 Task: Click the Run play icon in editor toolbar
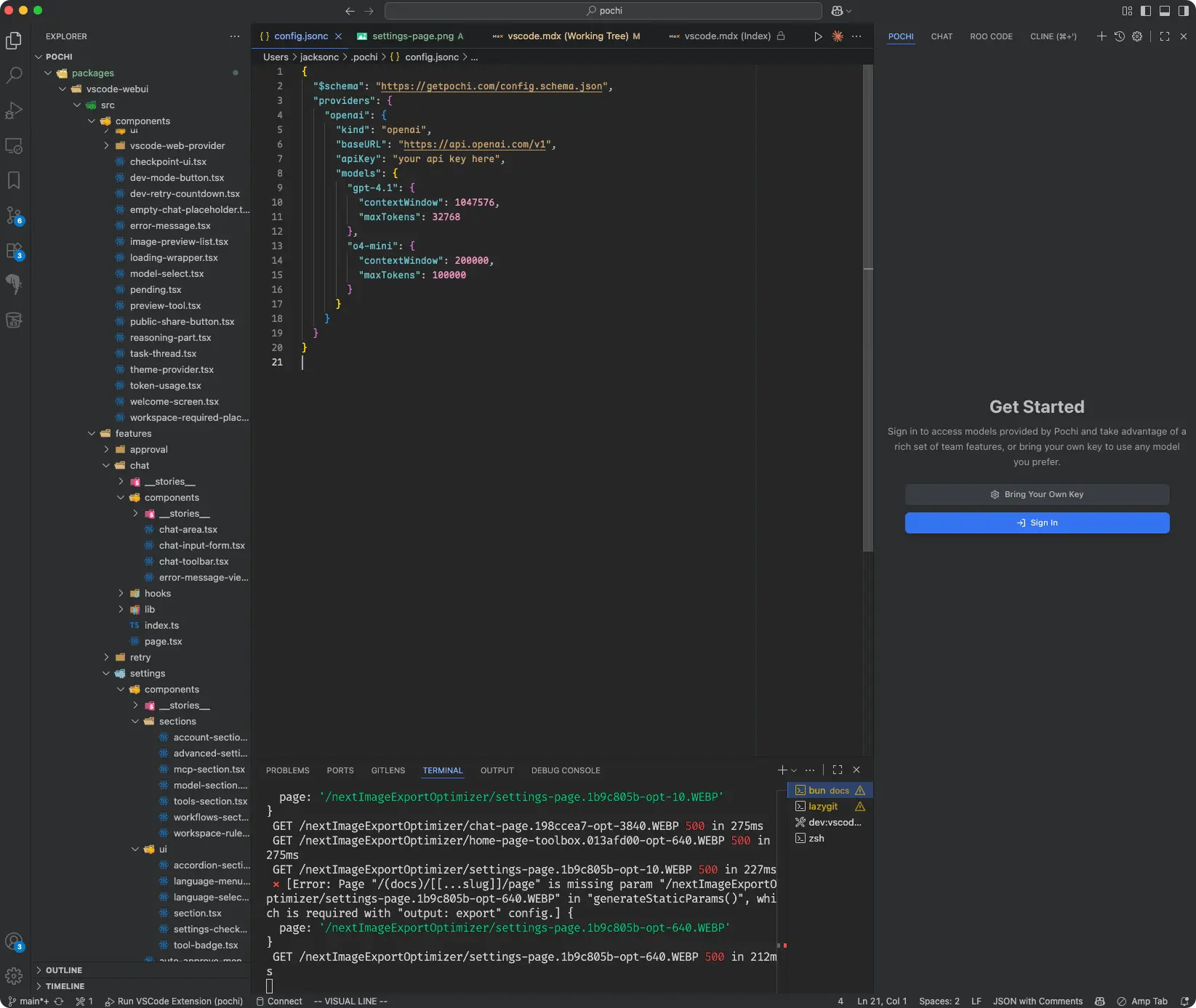coord(818,36)
